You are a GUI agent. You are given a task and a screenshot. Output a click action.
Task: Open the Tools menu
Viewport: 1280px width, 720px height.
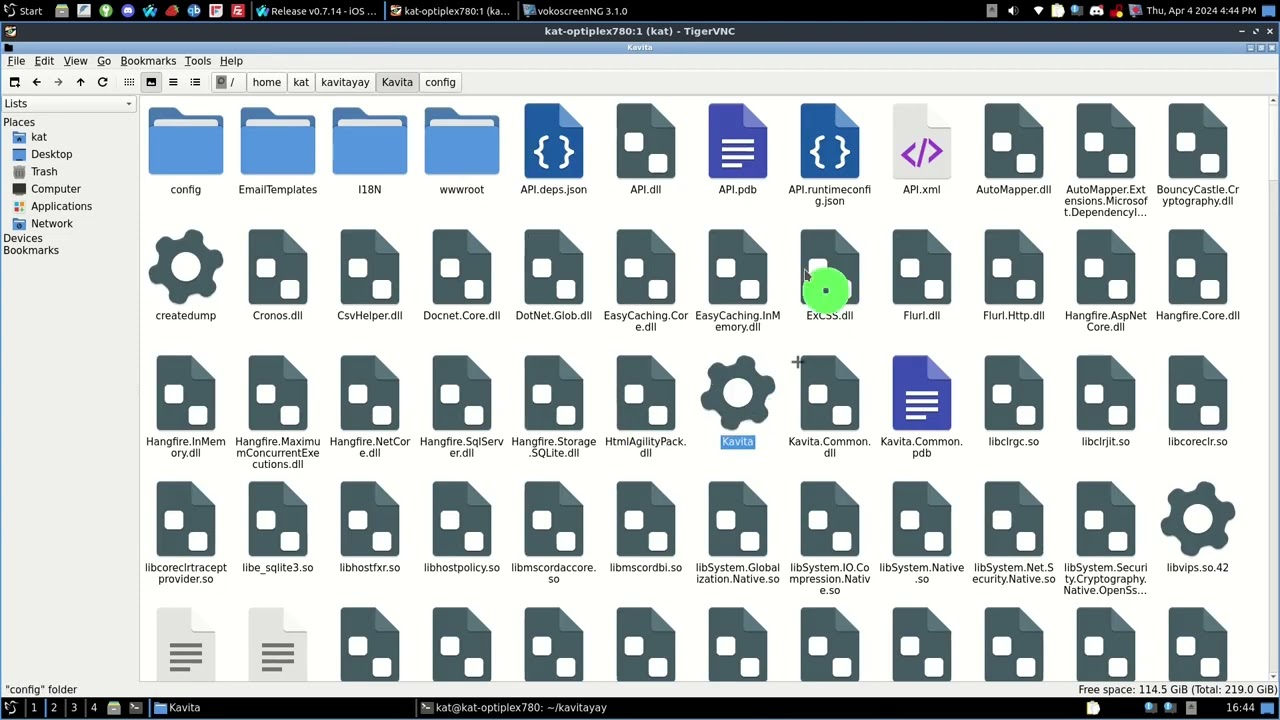tap(197, 61)
